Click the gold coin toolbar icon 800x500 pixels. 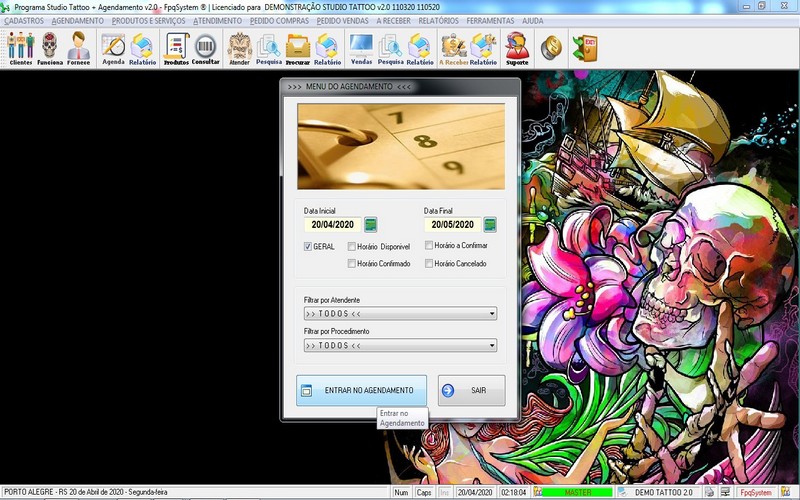pos(551,47)
